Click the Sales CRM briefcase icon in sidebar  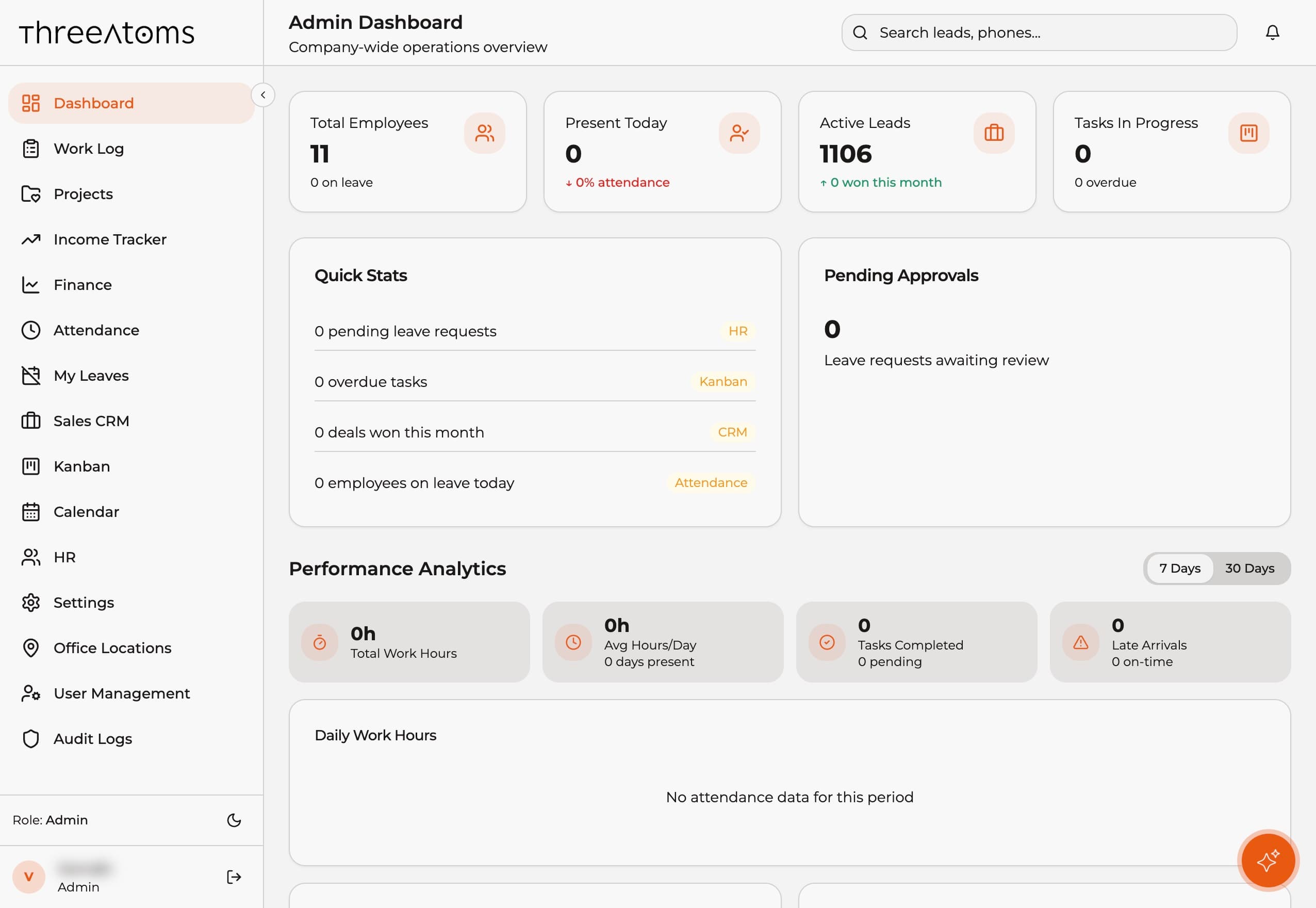pos(31,421)
